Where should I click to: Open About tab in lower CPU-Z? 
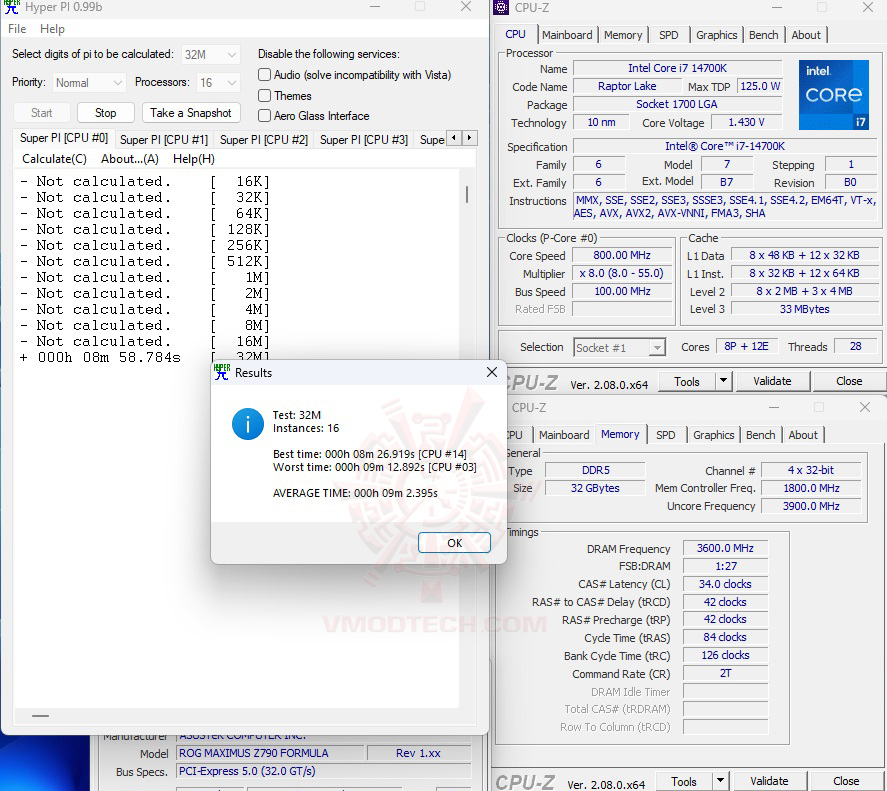pyautogui.click(x=803, y=435)
